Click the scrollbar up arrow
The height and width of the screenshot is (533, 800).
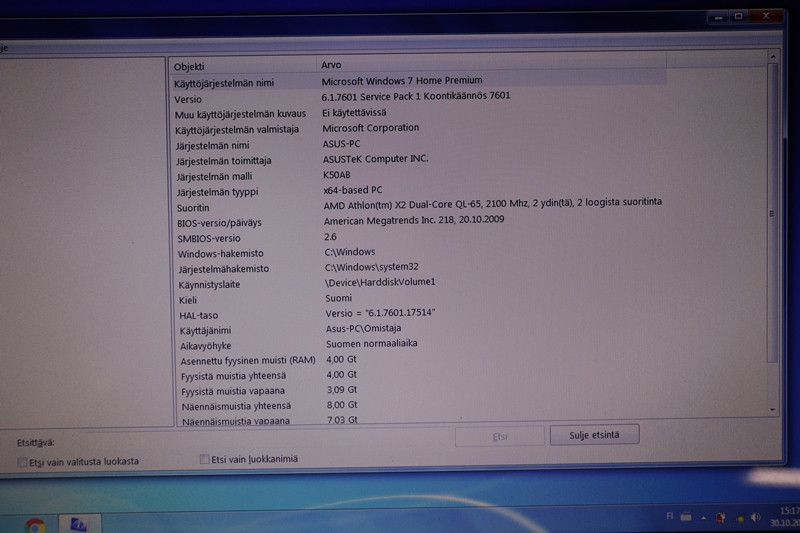point(772,58)
